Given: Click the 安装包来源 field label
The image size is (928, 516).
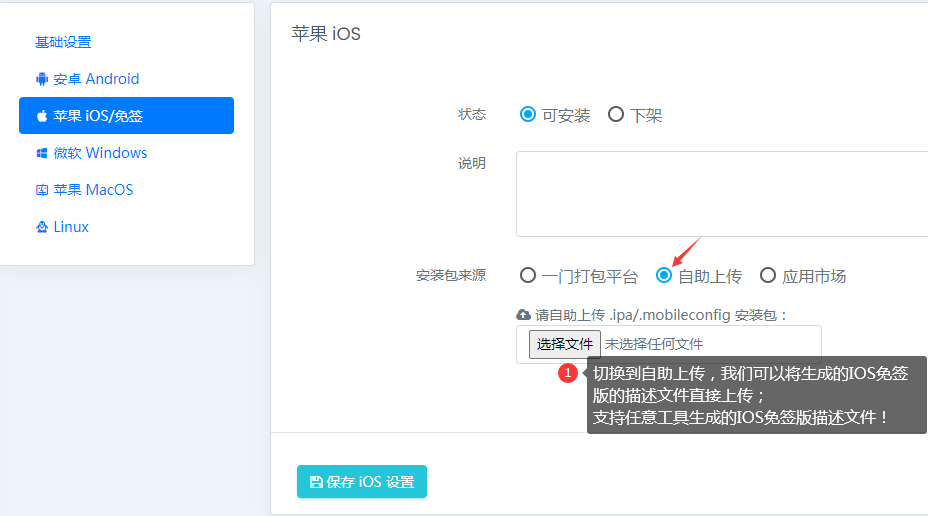Looking at the screenshot, I should tap(451, 275).
